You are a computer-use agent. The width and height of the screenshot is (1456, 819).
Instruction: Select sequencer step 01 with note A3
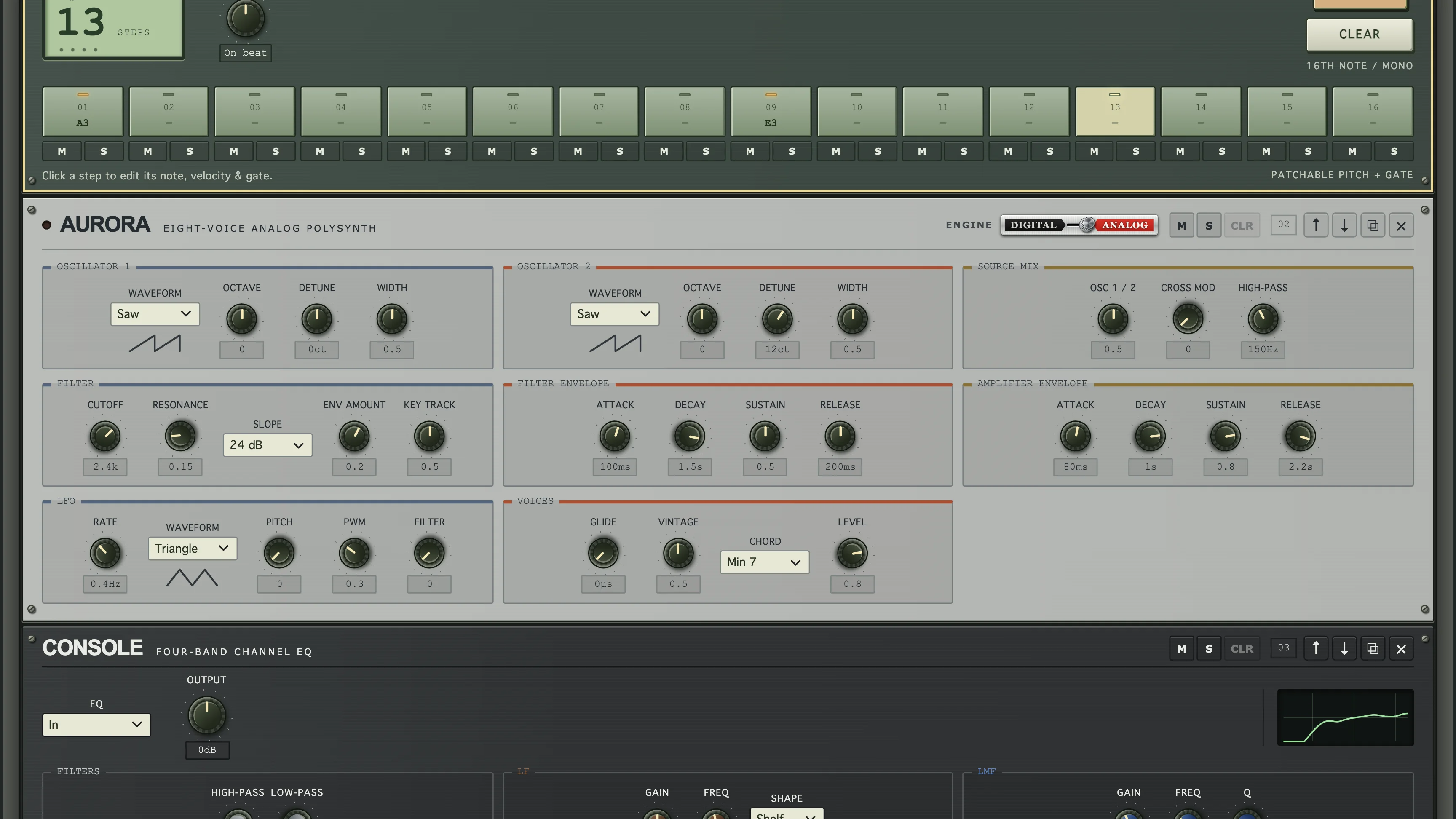point(83,111)
